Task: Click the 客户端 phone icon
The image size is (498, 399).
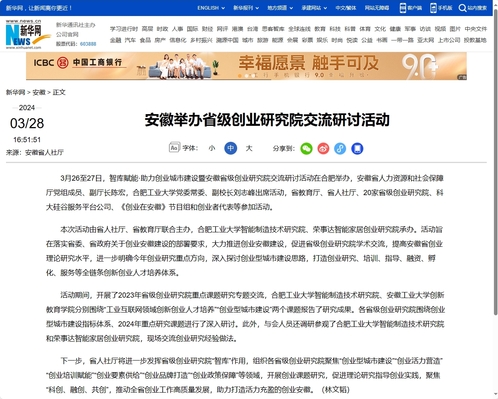Action: (x=403, y=8)
